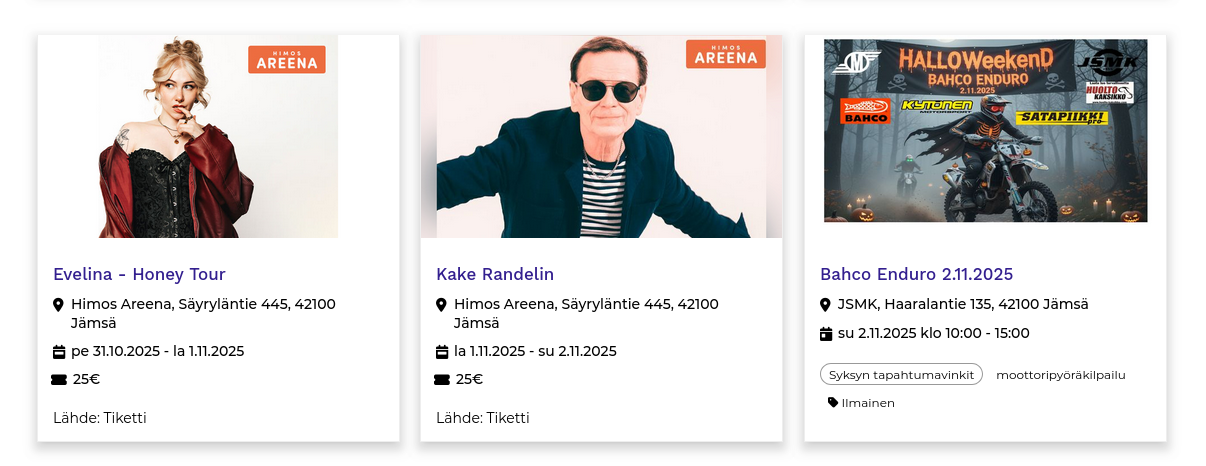Click location pin icon on Kake Randelin card
Viewport: 1206px width, 466px height.
pyautogui.click(x=441, y=305)
